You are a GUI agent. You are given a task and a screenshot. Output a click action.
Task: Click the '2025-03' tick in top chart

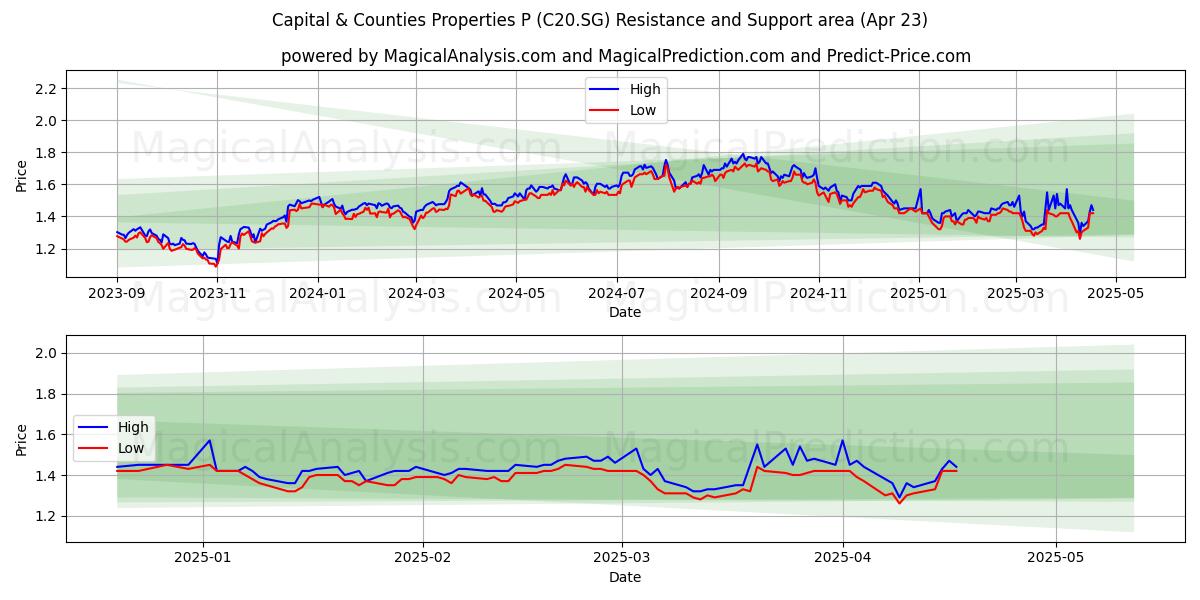coord(1016,293)
